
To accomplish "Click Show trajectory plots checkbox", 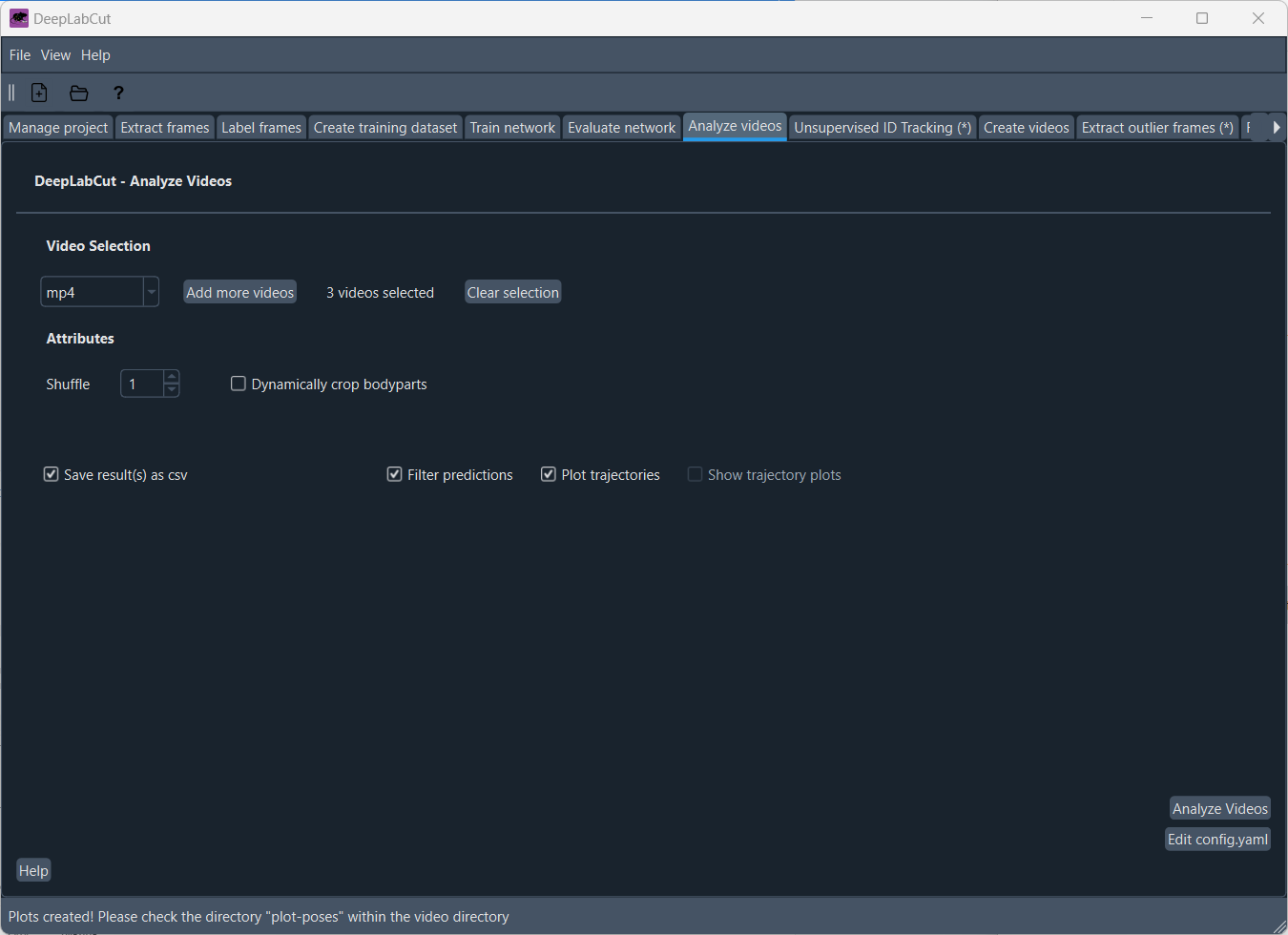I will point(695,474).
